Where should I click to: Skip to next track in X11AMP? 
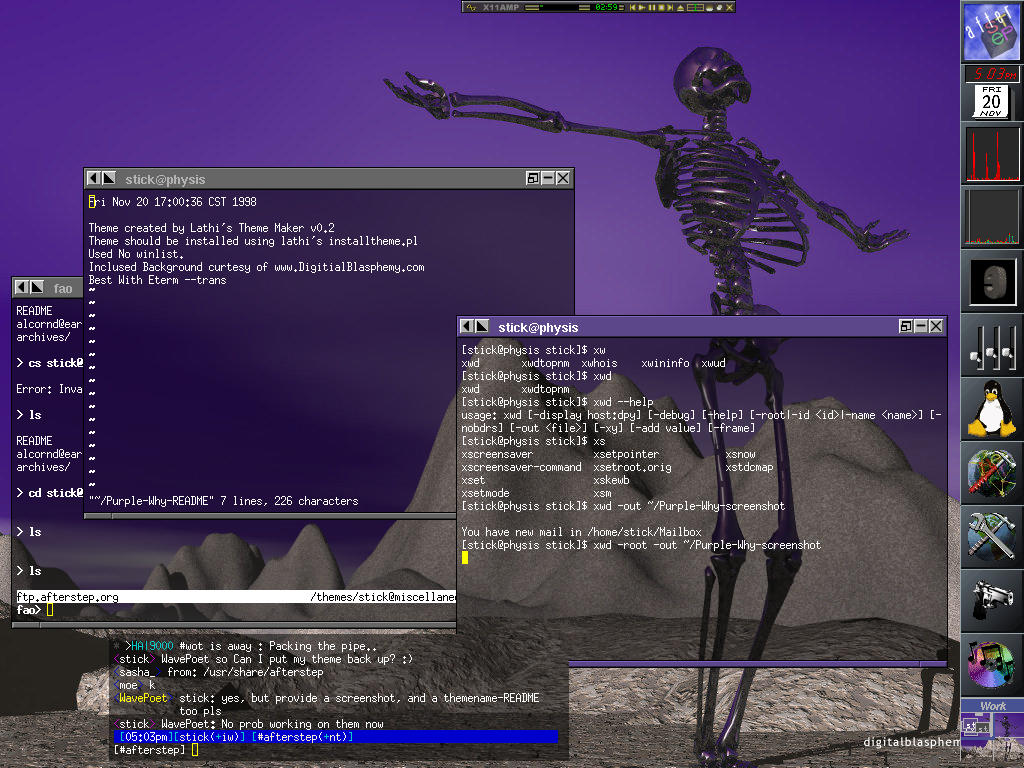pos(671,7)
